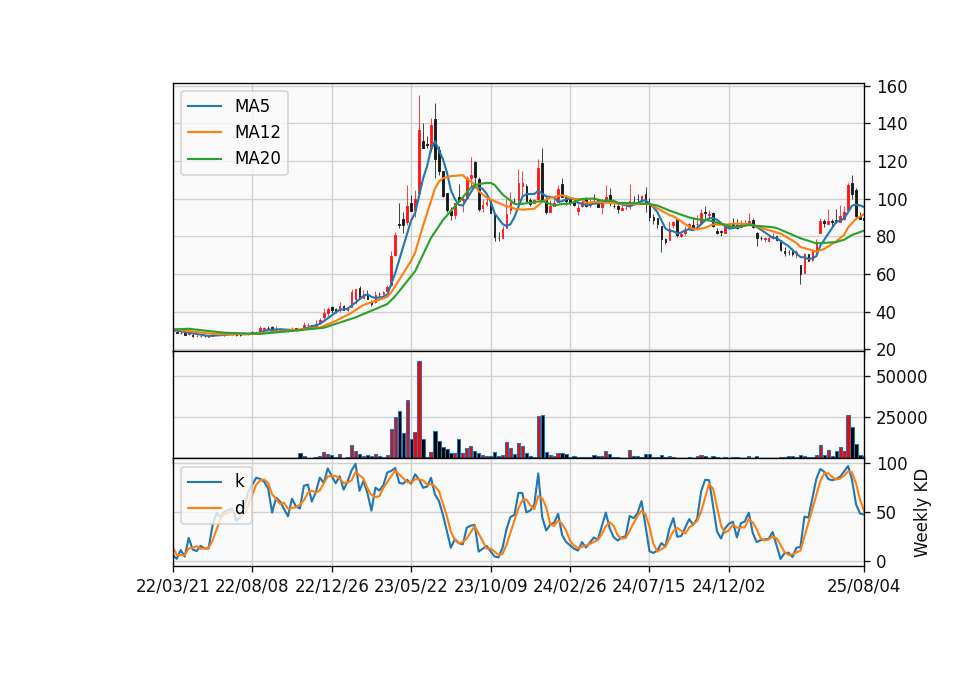The image size is (960, 690).
Task: Click the 25/08/04 date axis label
Action: (863, 586)
